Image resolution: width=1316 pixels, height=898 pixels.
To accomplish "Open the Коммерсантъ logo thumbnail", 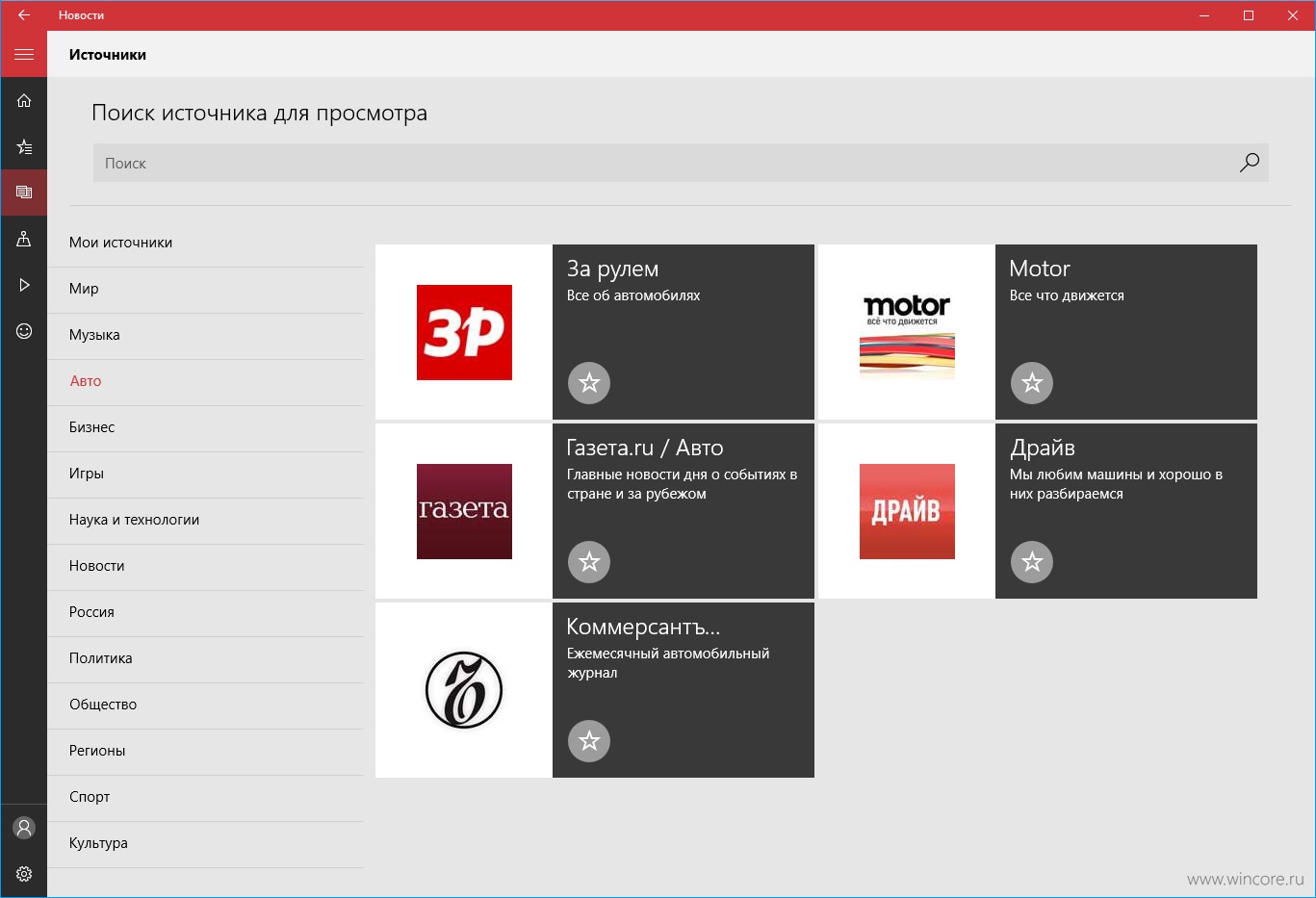I will click(x=464, y=690).
